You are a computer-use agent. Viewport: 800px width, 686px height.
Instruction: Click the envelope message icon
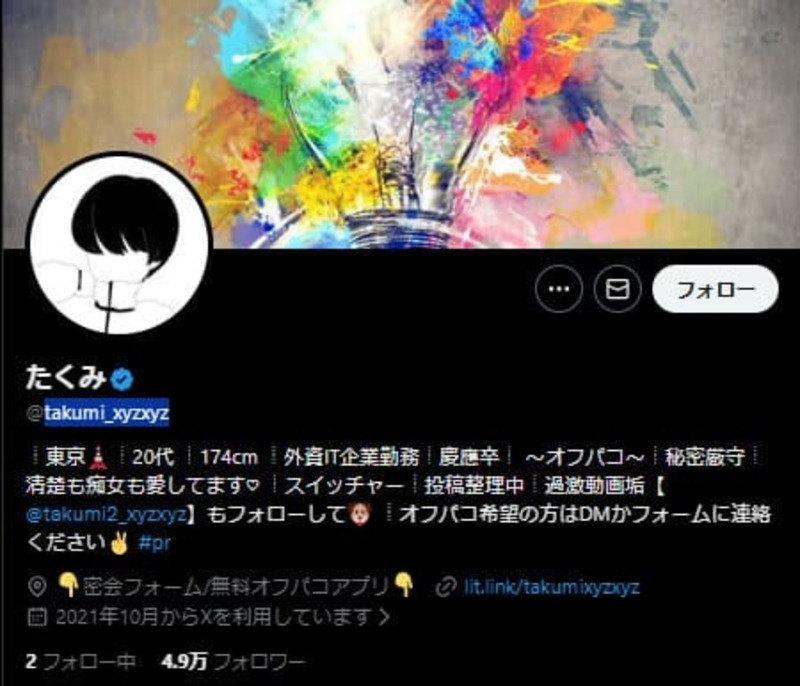(x=617, y=289)
